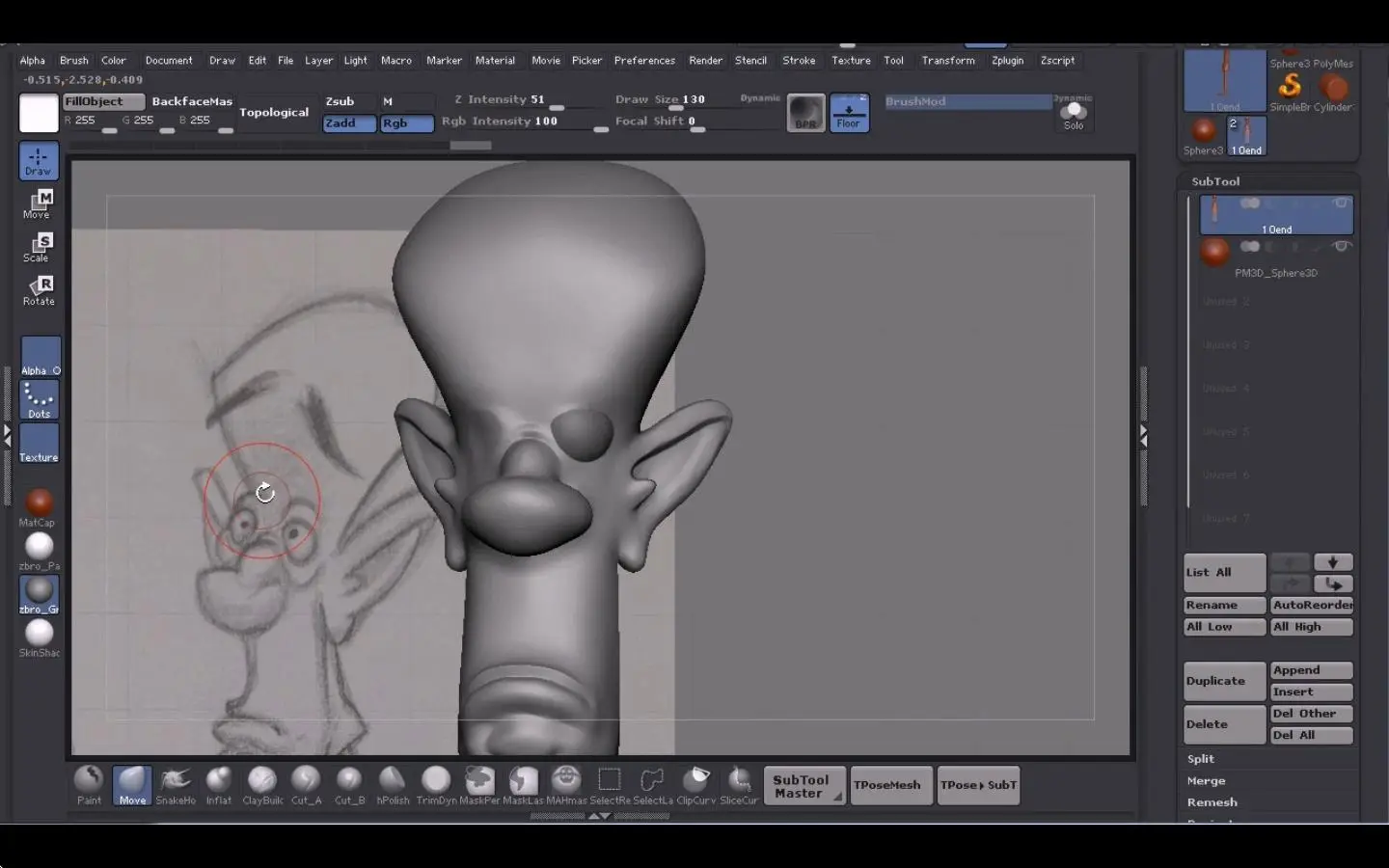Image resolution: width=1389 pixels, height=868 pixels.
Task: Select the hPolish brush
Action: pyautogui.click(x=393, y=785)
